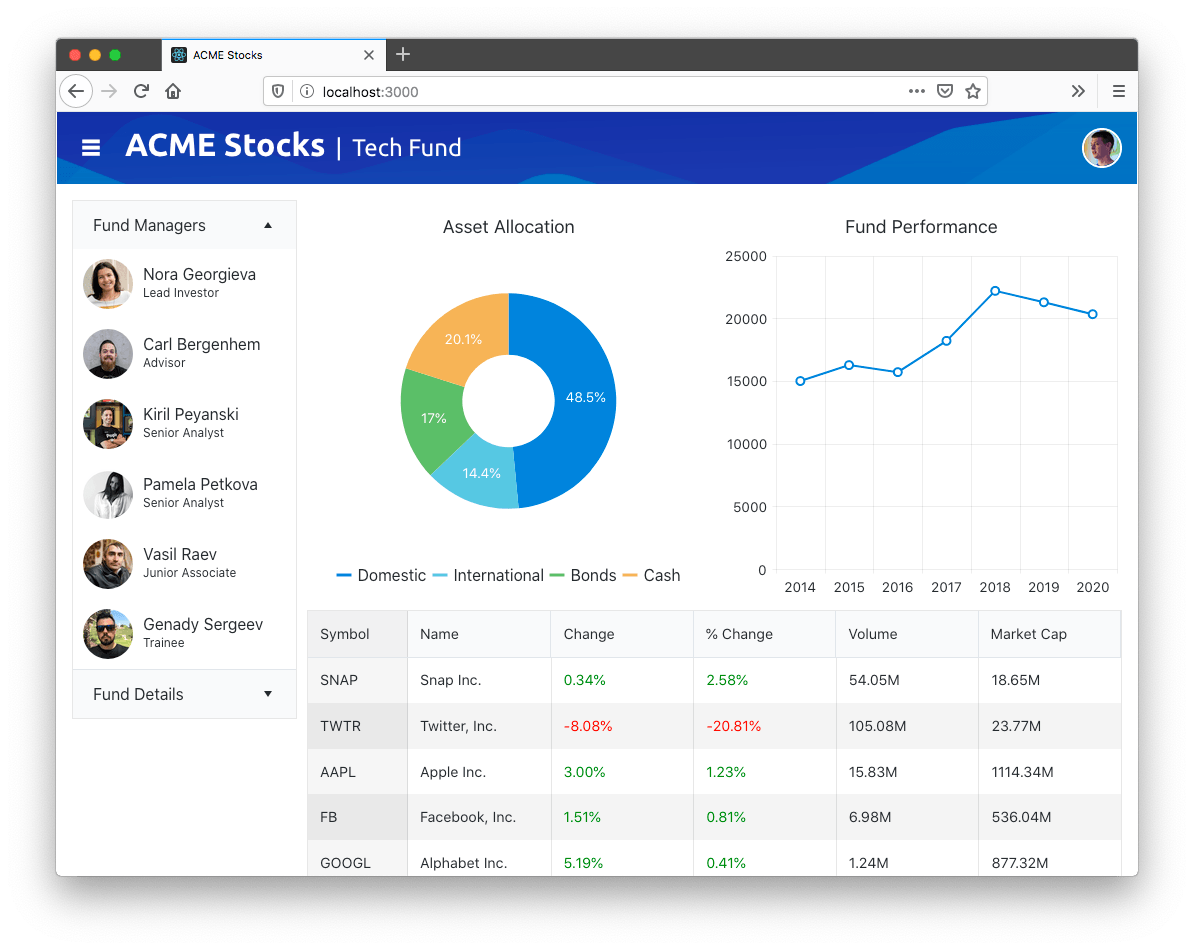1194x950 pixels.
Task: Select the FB symbol cell
Action: click(x=357, y=817)
